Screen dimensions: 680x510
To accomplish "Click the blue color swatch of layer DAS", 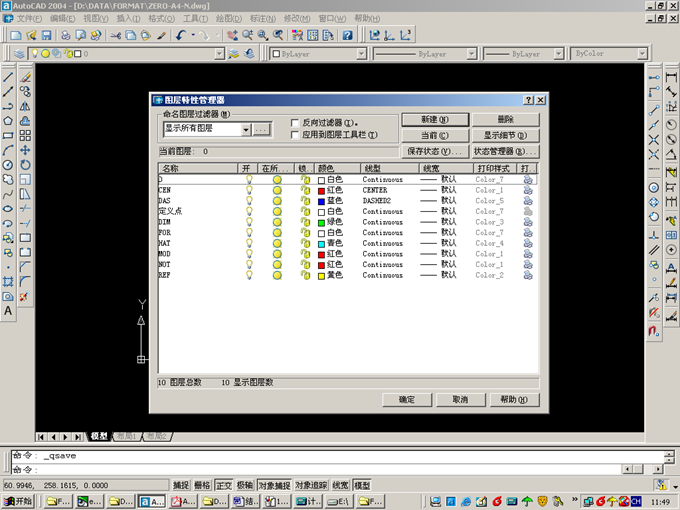I will [x=321, y=201].
